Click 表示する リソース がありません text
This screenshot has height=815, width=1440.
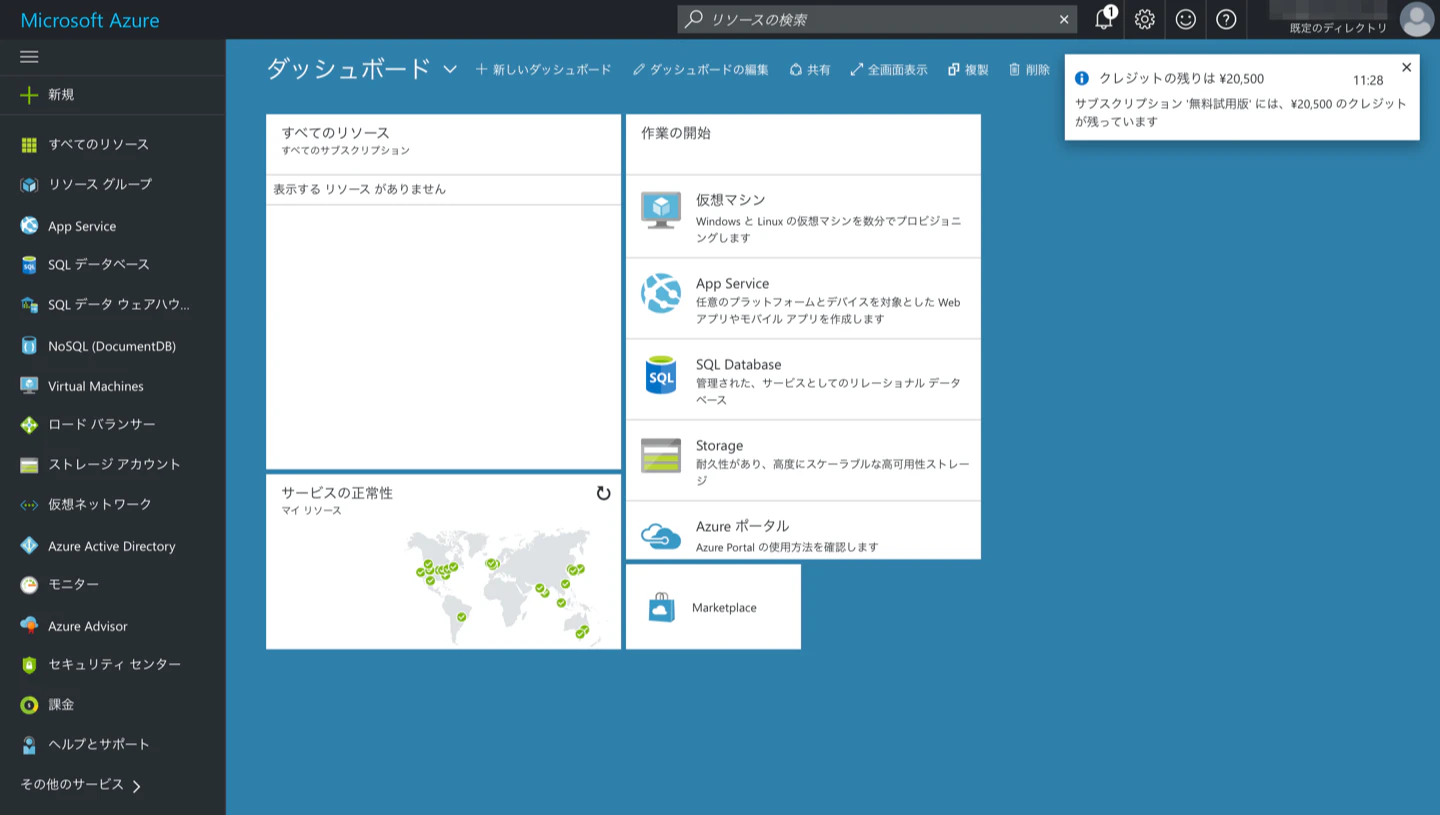pos(359,189)
